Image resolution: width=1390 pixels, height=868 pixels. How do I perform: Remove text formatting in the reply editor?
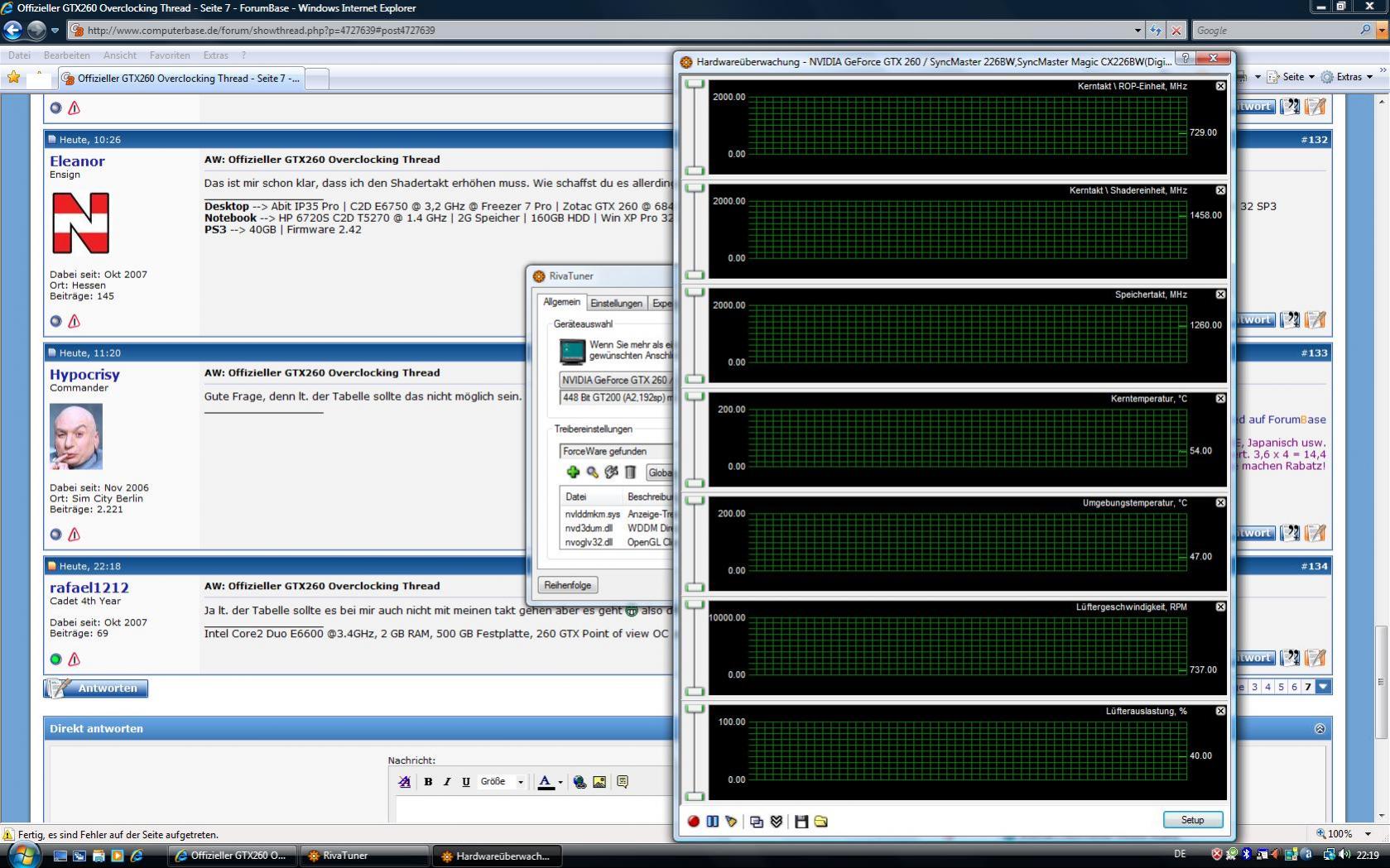pos(404,781)
